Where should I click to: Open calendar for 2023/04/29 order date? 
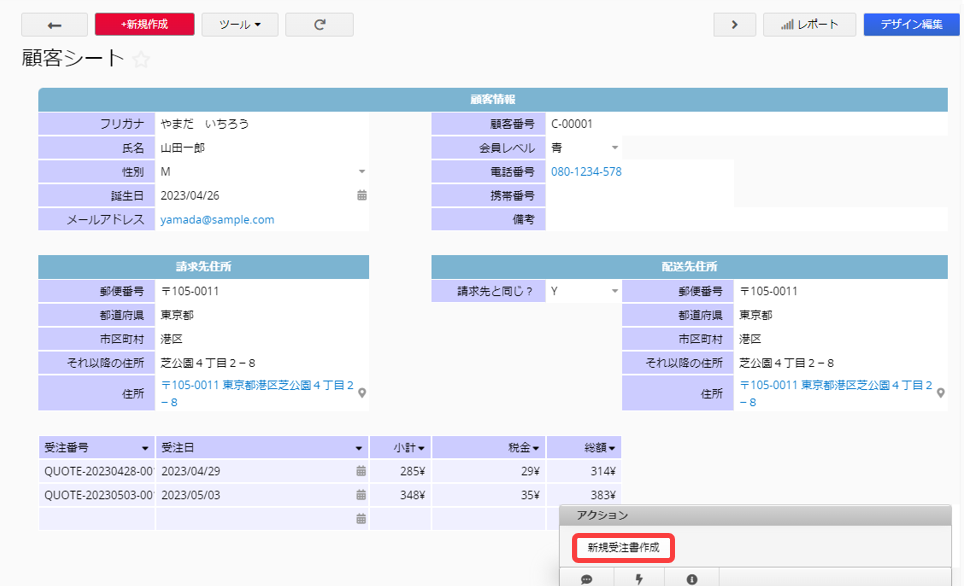click(362, 471)
